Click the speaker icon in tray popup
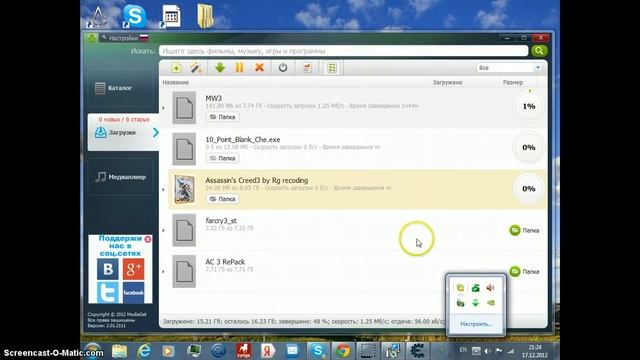This screenshot has width=640, height=360. 491,288
